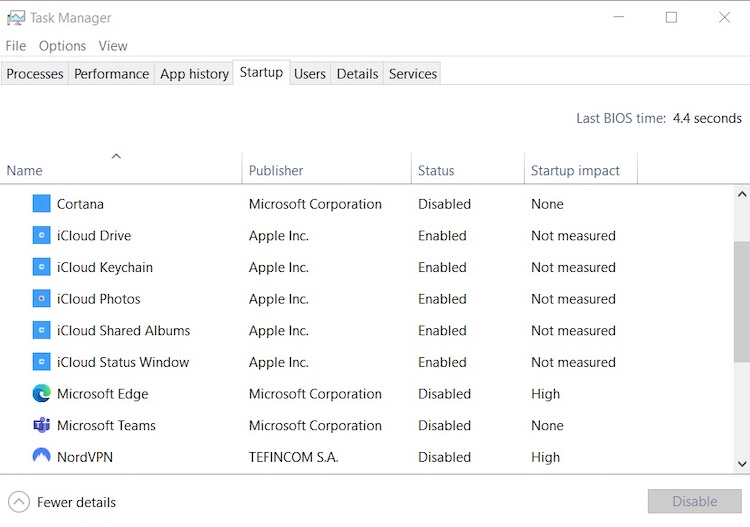The width and height of the screenshot is (750, 527).
Task: Switch to the Processes tab
Action: 35,74
